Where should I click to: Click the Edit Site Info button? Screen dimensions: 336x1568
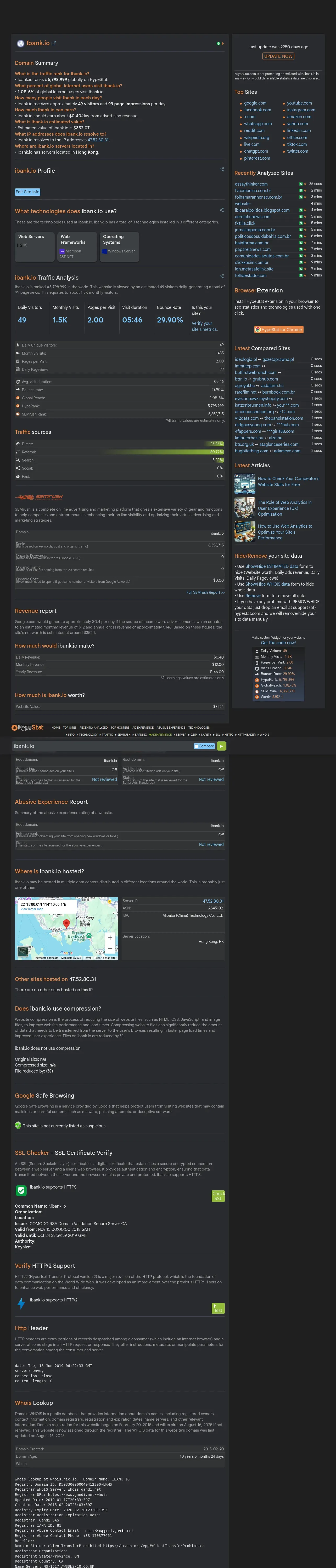[x=27, y=192]
